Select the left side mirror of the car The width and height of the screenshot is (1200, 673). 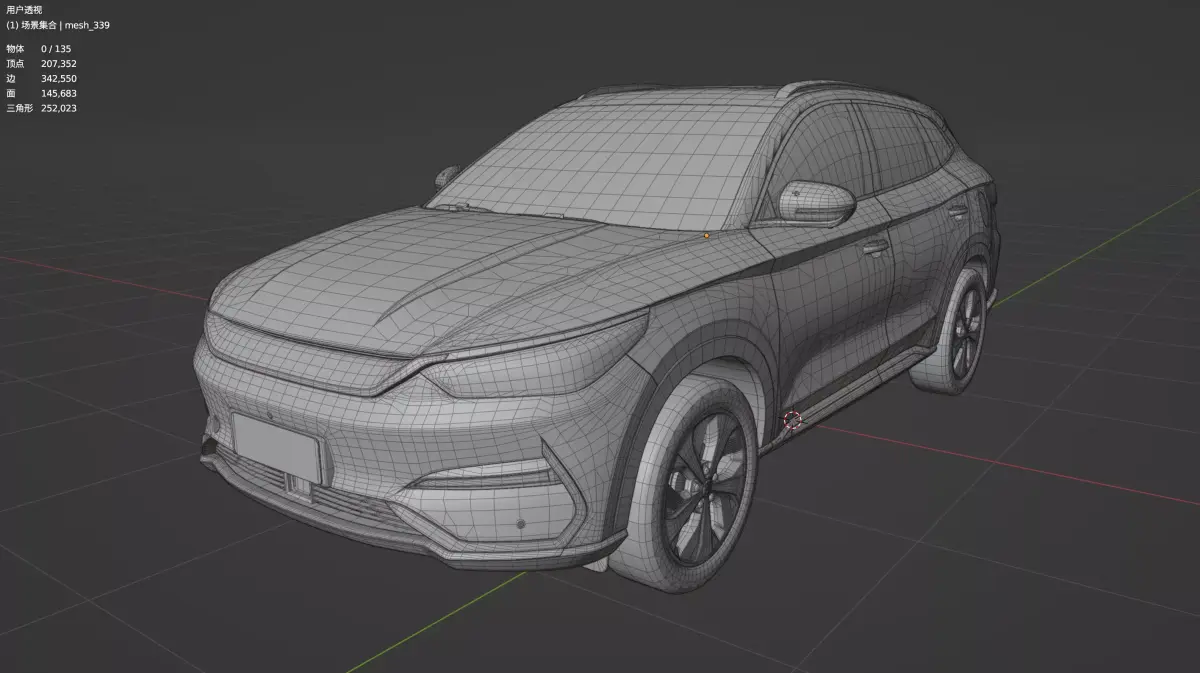(447, 176)
